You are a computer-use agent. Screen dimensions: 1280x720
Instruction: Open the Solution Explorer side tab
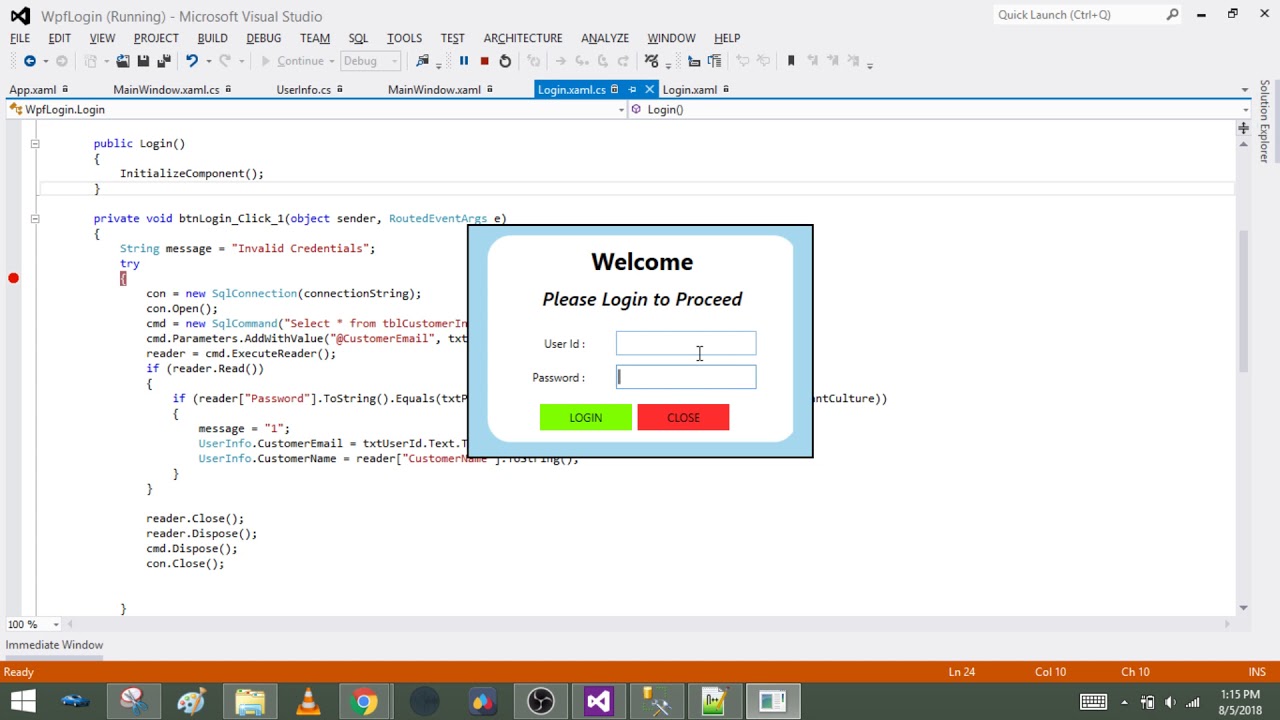point(1265,121)
